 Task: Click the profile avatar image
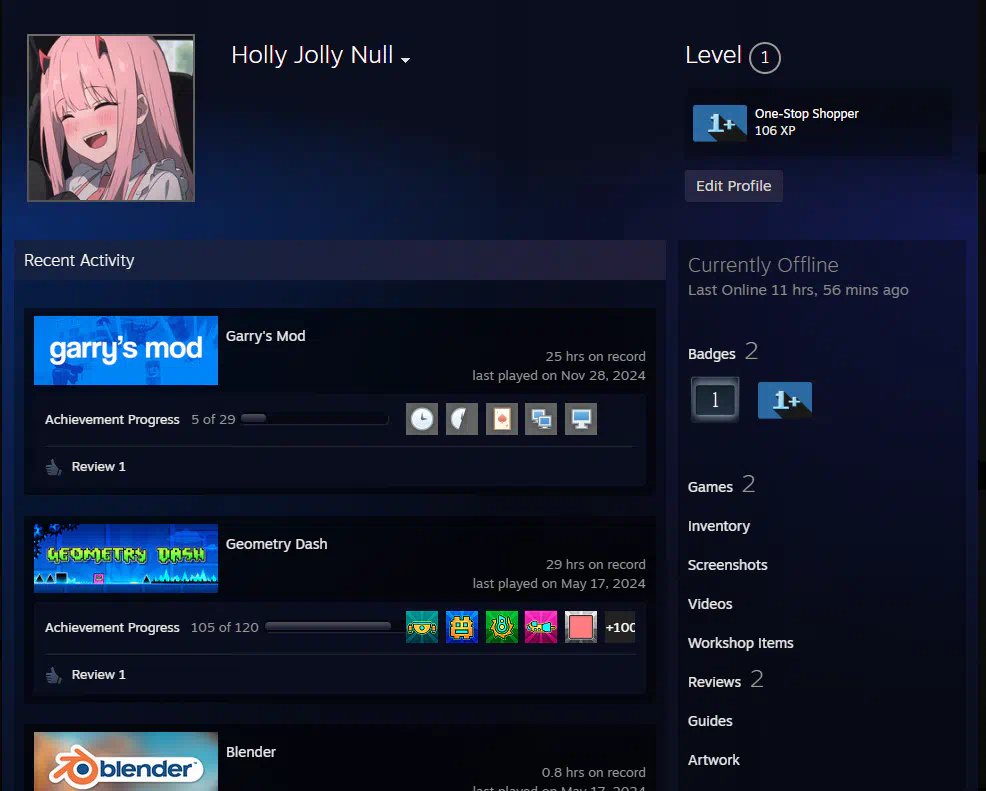(x=111, y=118)
